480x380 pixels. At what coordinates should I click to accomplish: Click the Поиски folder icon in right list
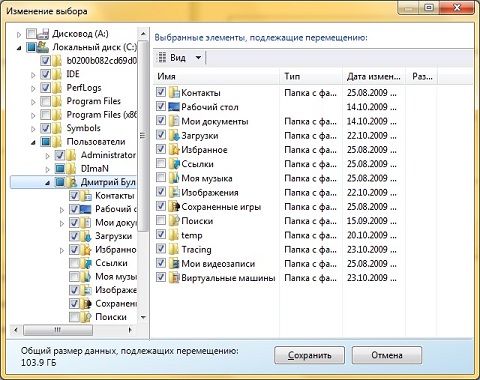pyautogui.click(x=174, y=221)
